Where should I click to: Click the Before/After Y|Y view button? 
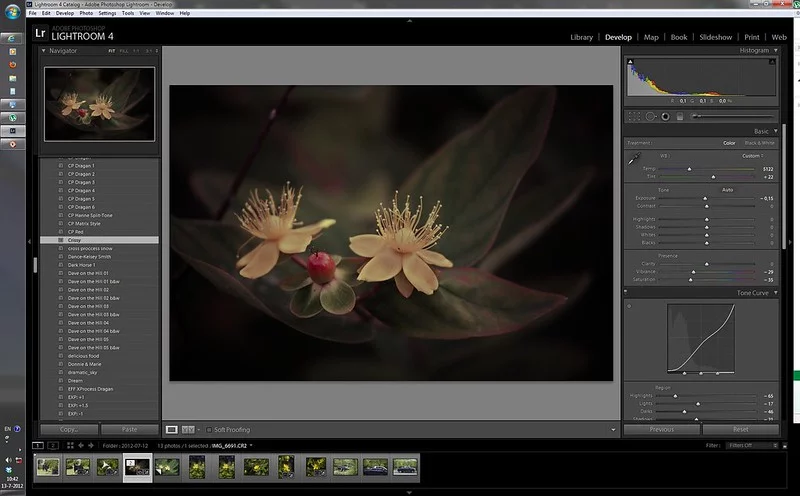click(189, 429)
